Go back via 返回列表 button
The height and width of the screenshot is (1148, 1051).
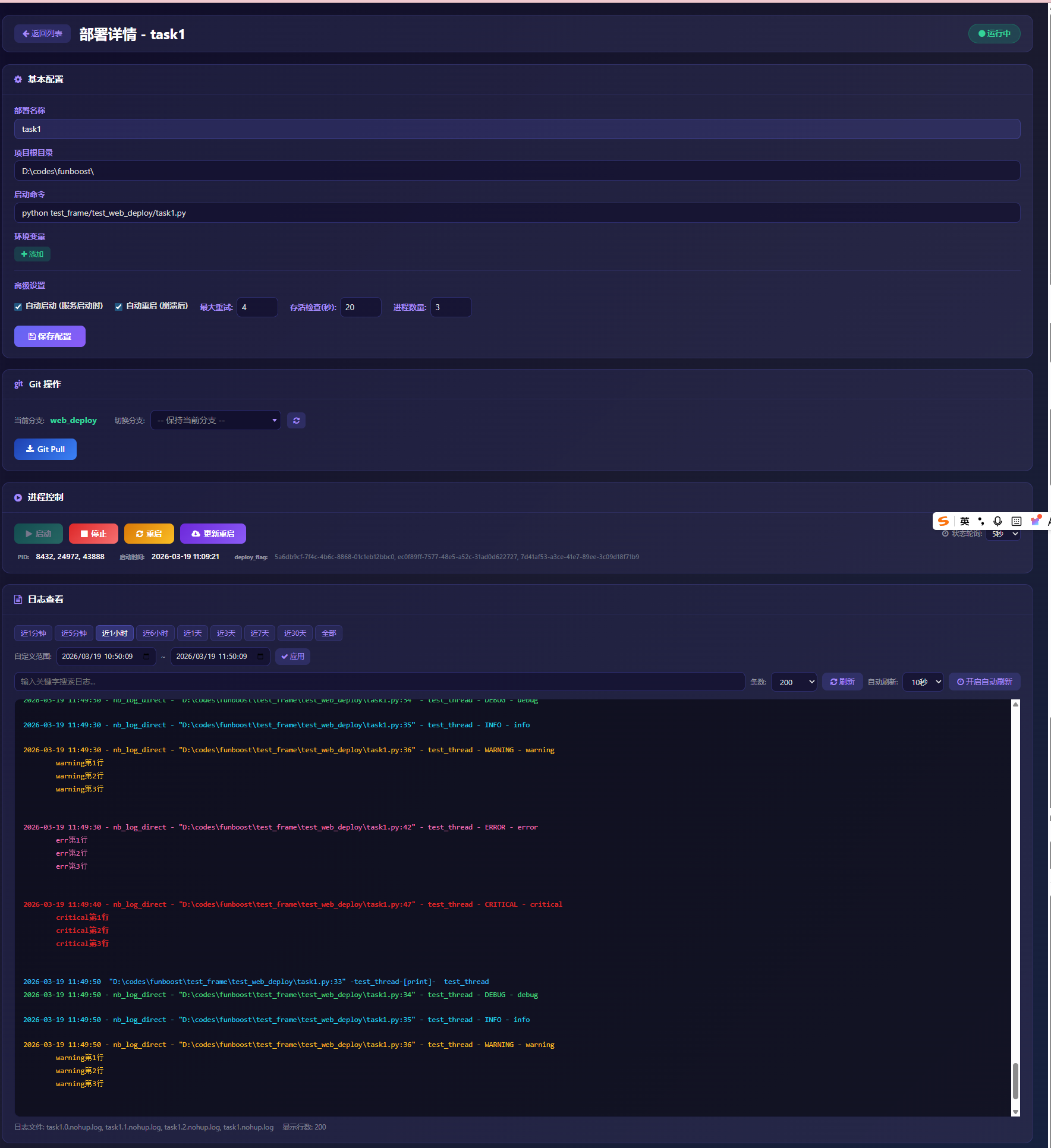[x=42, y=34]
